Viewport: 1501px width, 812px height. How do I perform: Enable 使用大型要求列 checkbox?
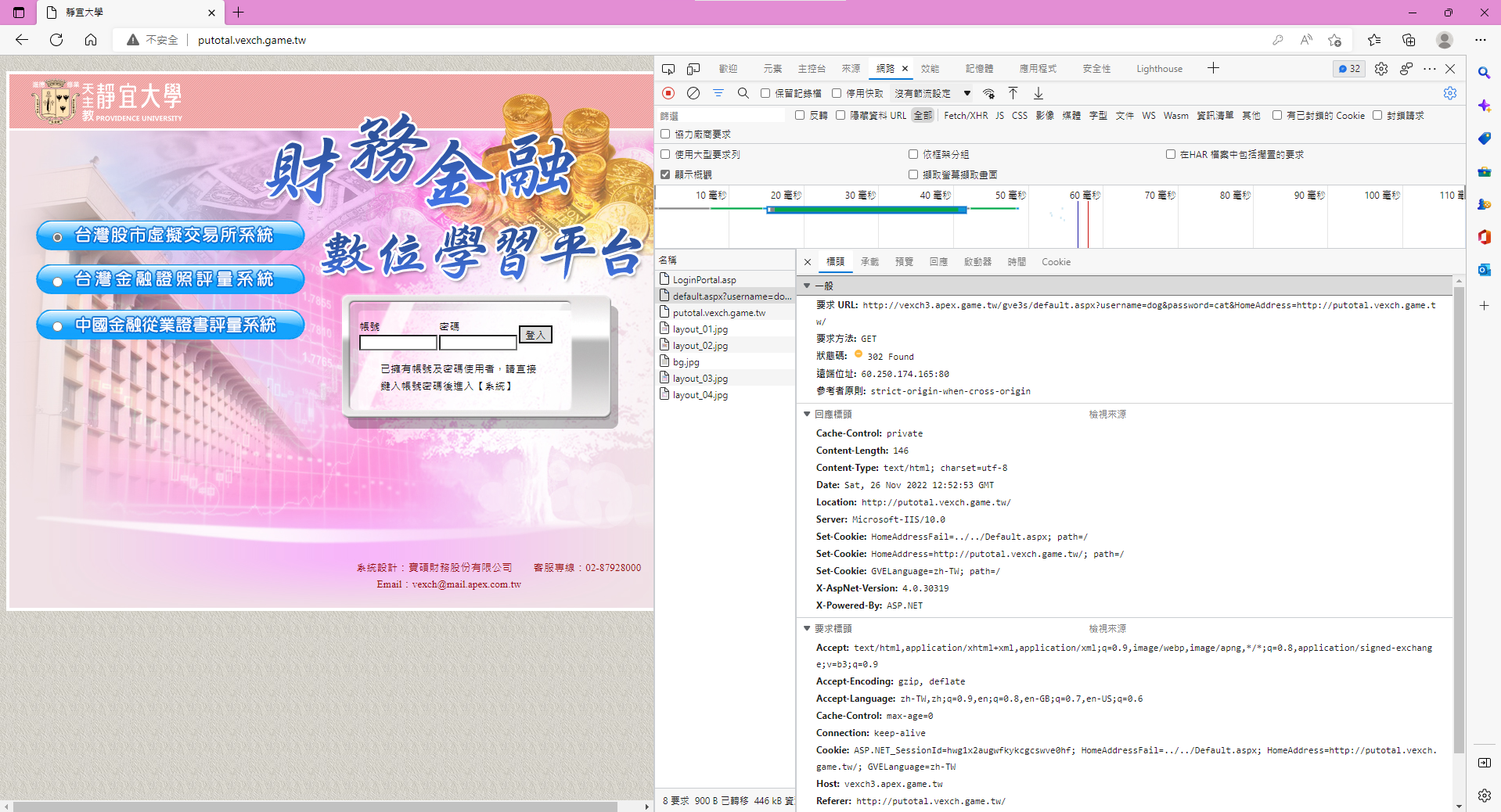pyautogui.click(x=665, y=154)
